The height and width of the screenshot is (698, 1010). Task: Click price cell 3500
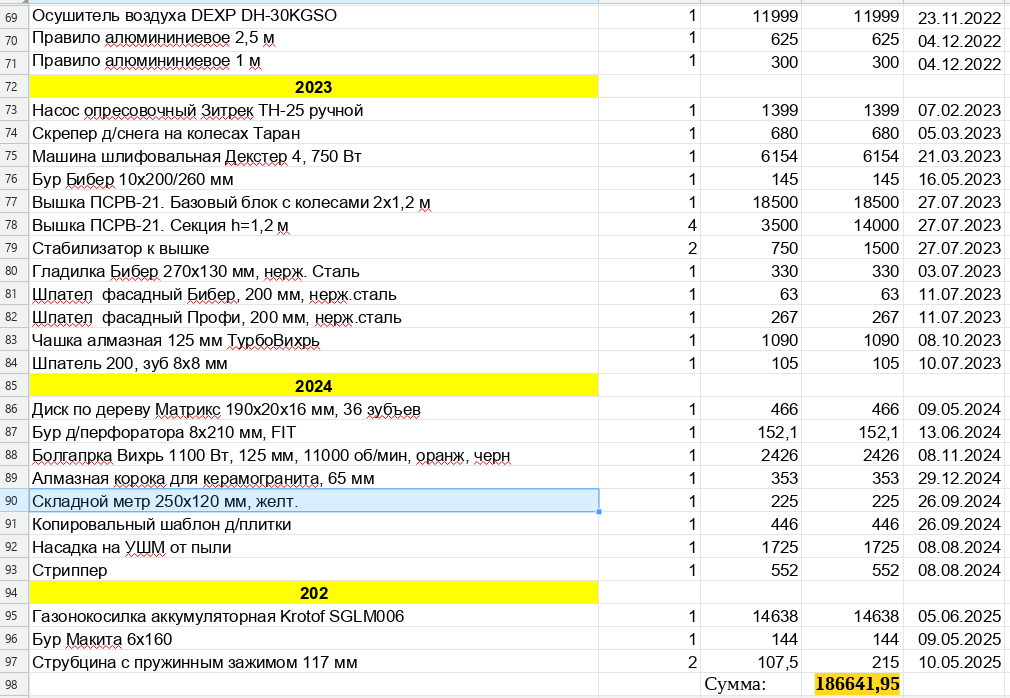coord(750,225)
